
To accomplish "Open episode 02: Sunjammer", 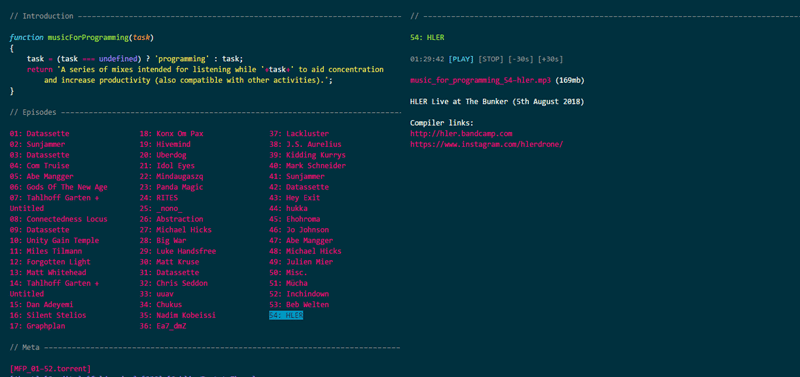I will 37,144.
